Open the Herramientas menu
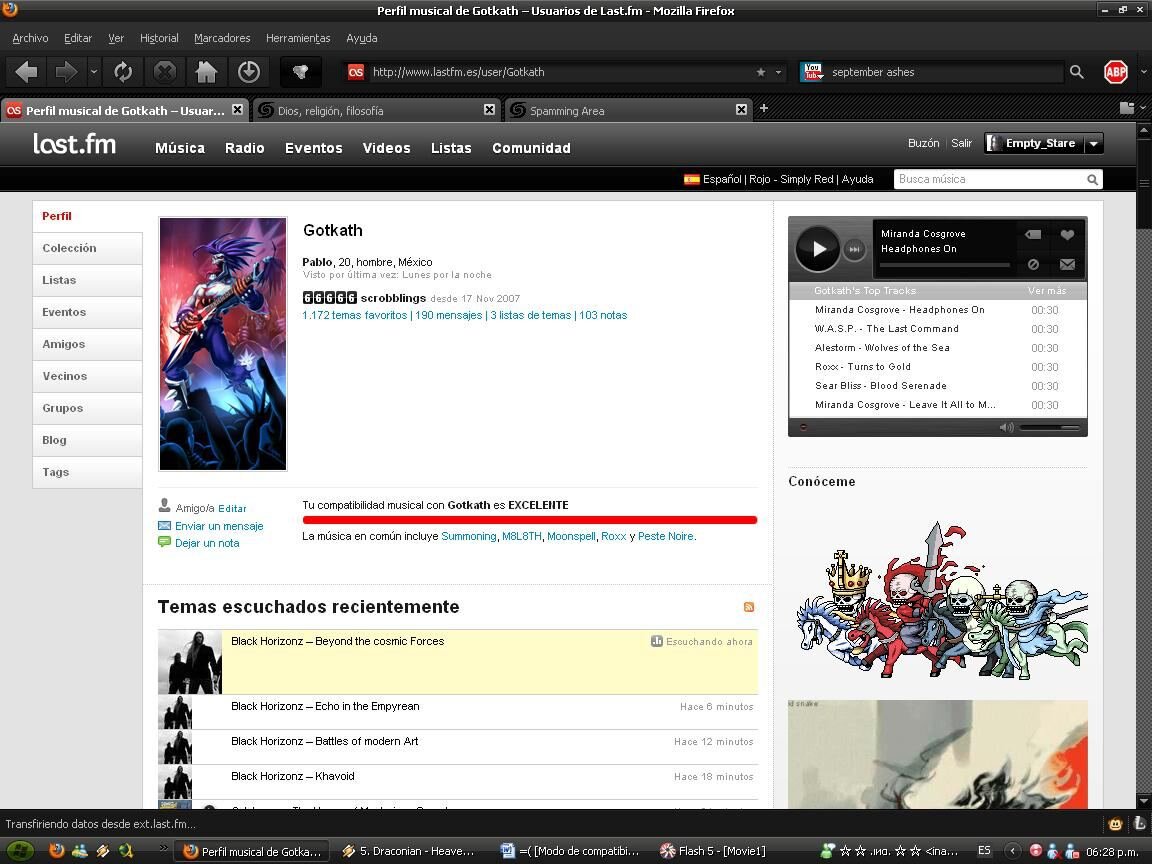1152x864 pixels. (x=298, y=38)
